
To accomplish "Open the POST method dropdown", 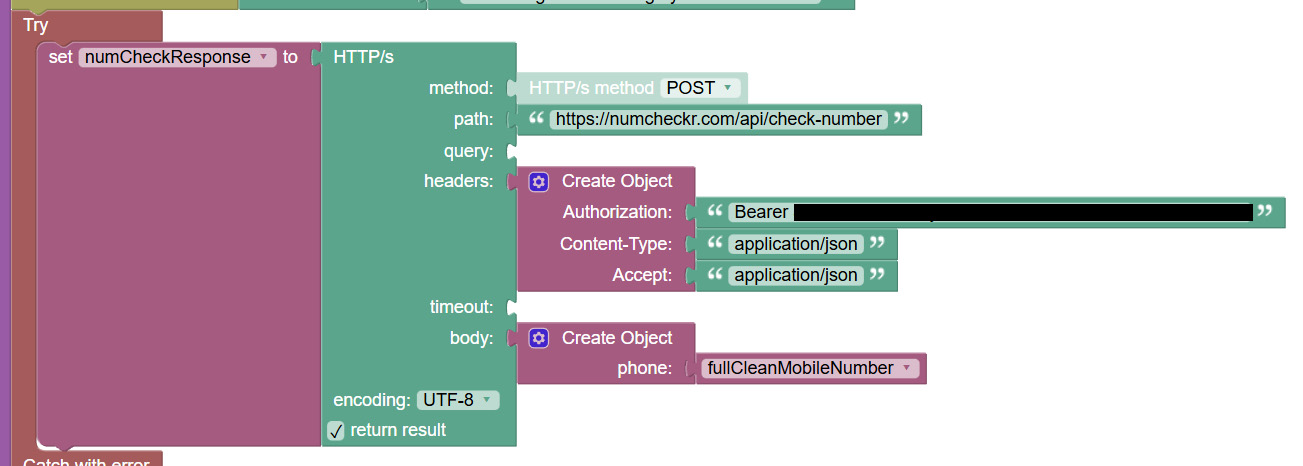I will pos(703,88).
